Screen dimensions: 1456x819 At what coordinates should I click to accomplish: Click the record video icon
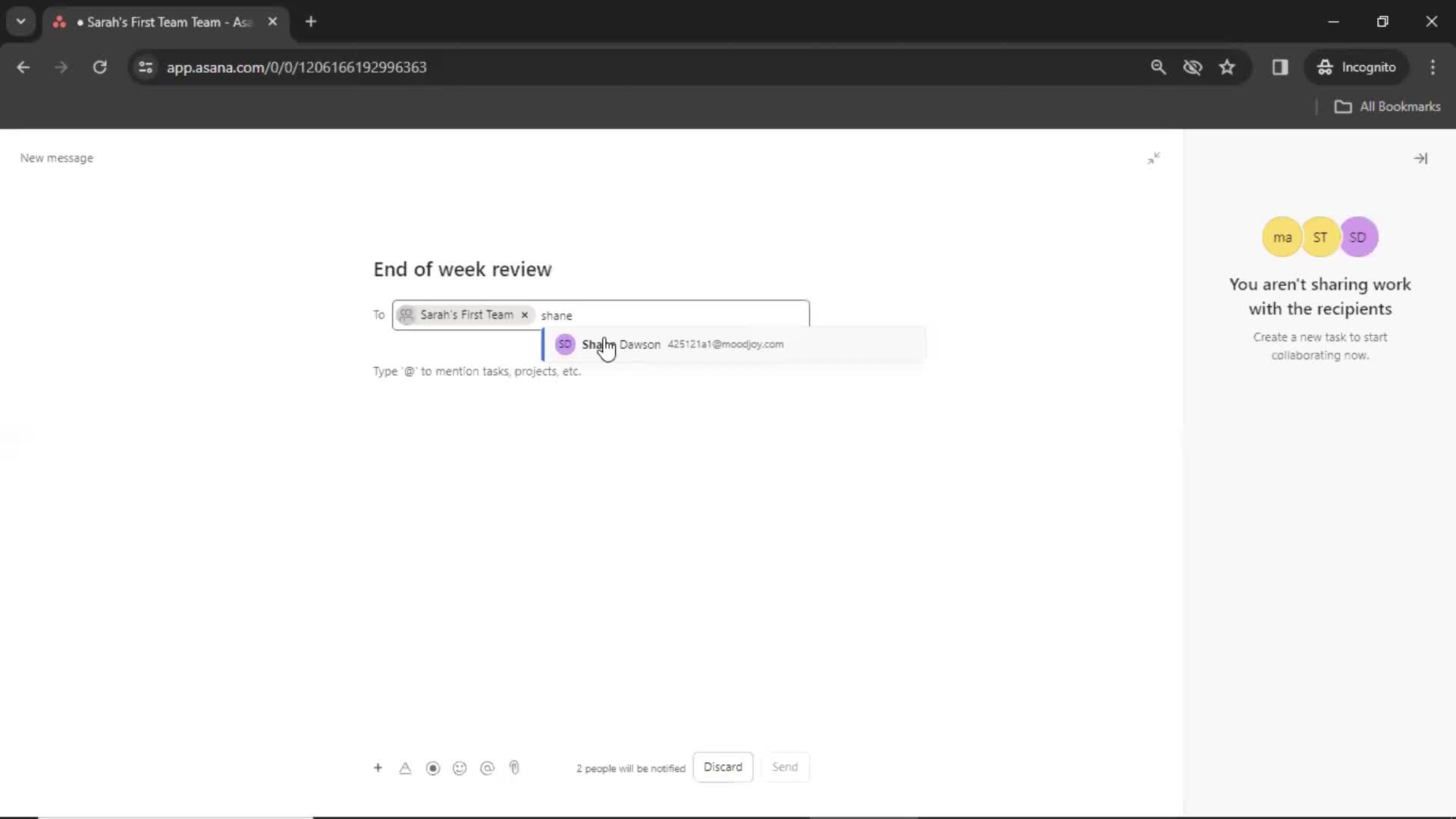(x=433, y=768)
